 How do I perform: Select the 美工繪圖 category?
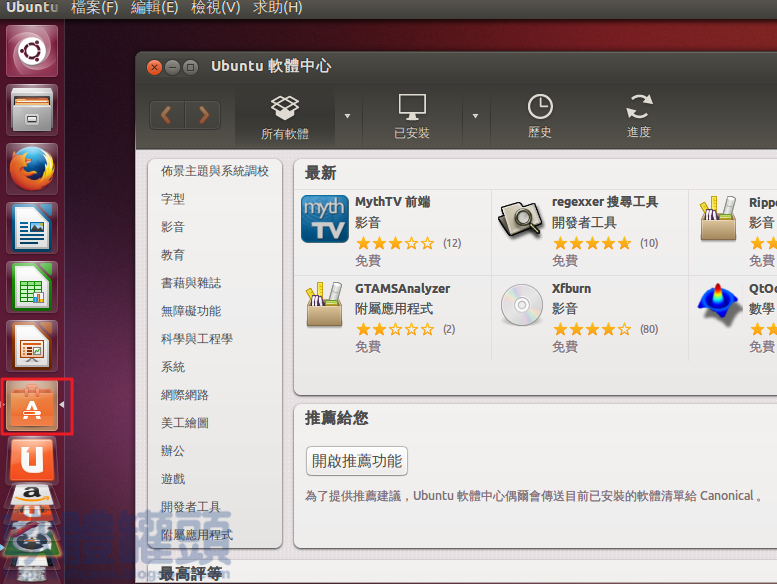point(184,423)
